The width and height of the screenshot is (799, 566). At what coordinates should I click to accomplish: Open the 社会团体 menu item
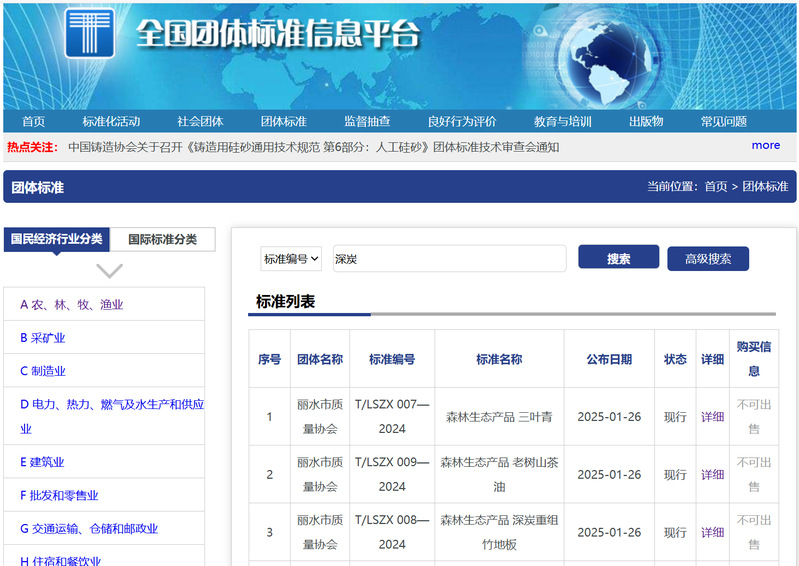200,121
